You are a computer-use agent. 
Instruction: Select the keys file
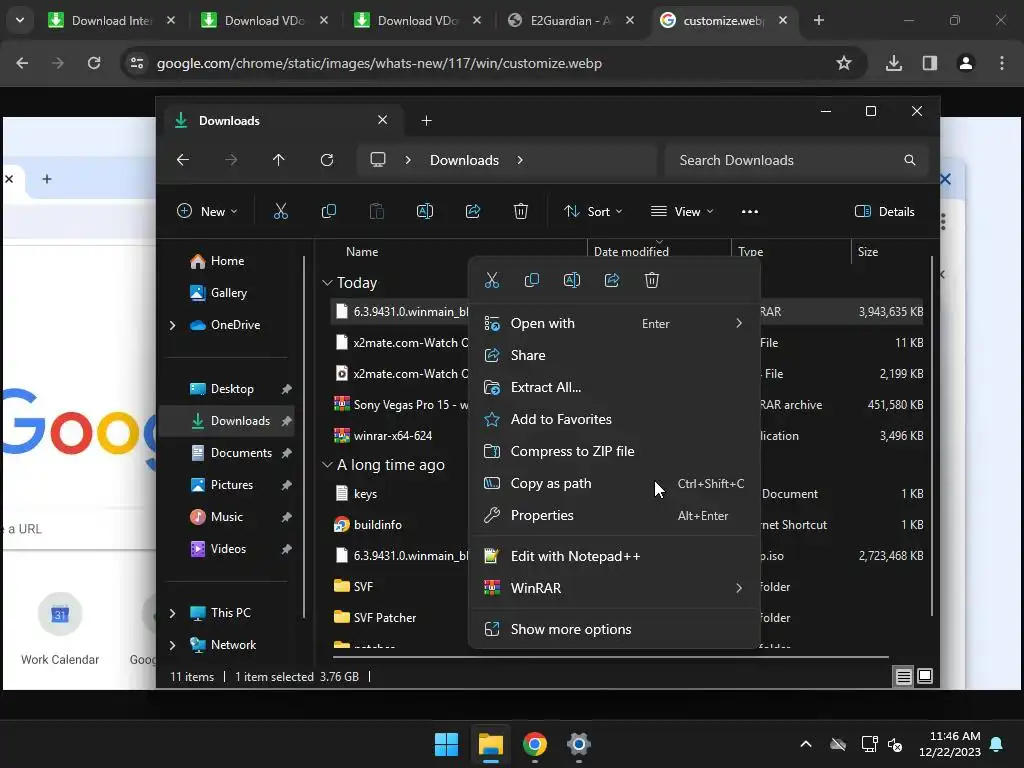[x=365, y=494]
